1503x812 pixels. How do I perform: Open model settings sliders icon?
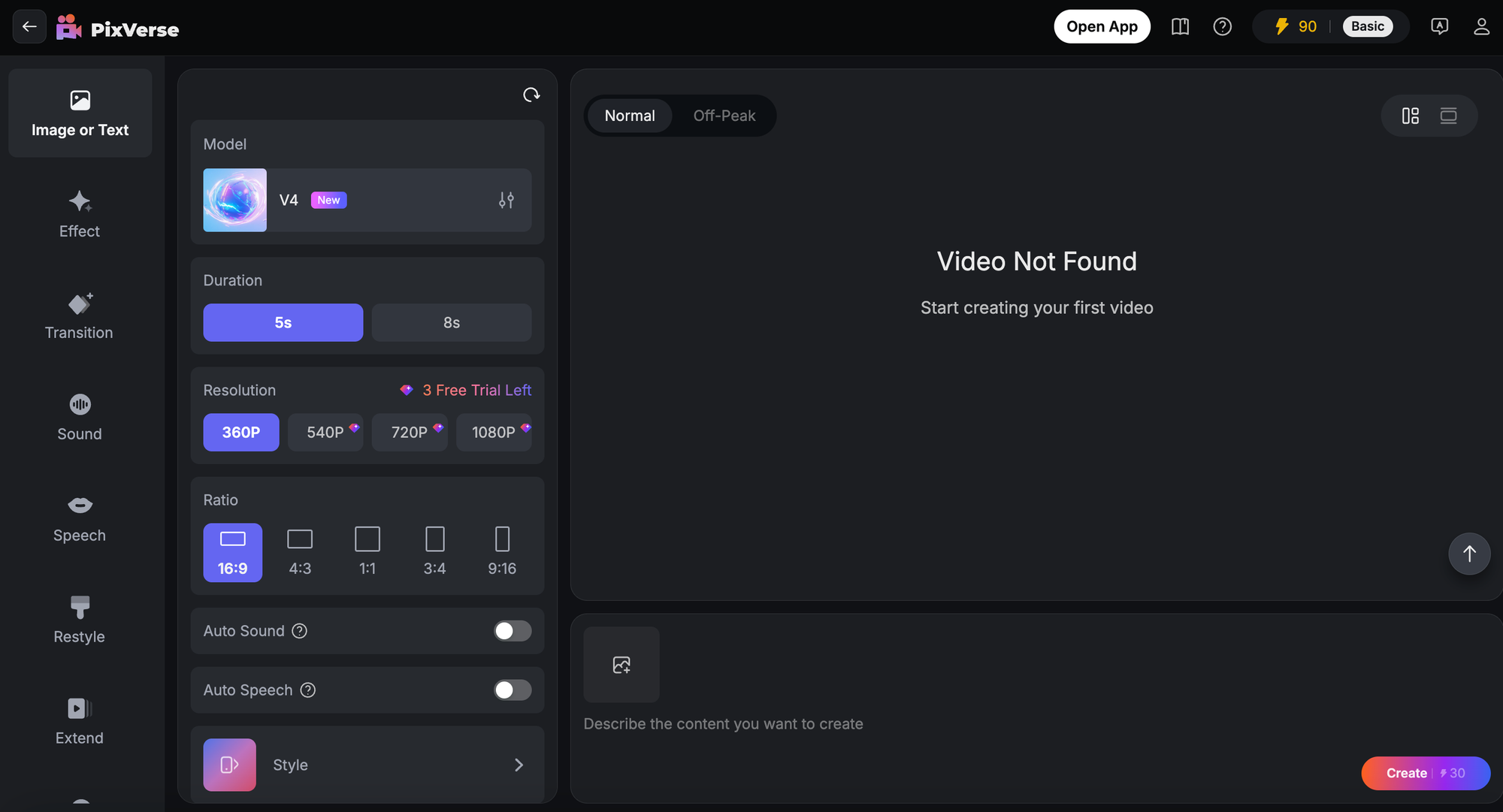[507, 200]
